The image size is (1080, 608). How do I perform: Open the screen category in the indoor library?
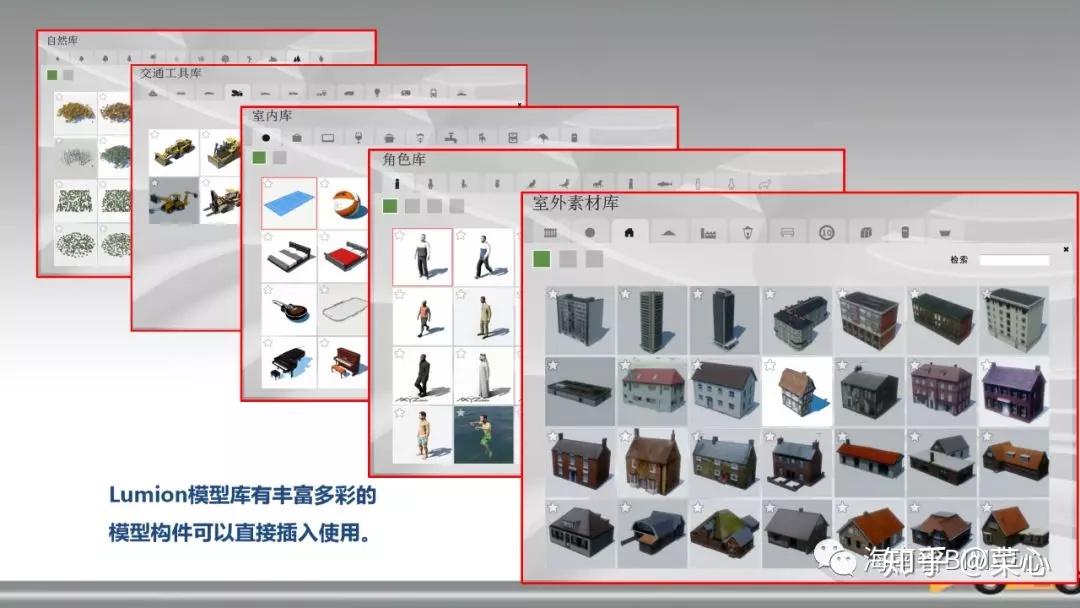pyautogui.click(x=327, y=138)
